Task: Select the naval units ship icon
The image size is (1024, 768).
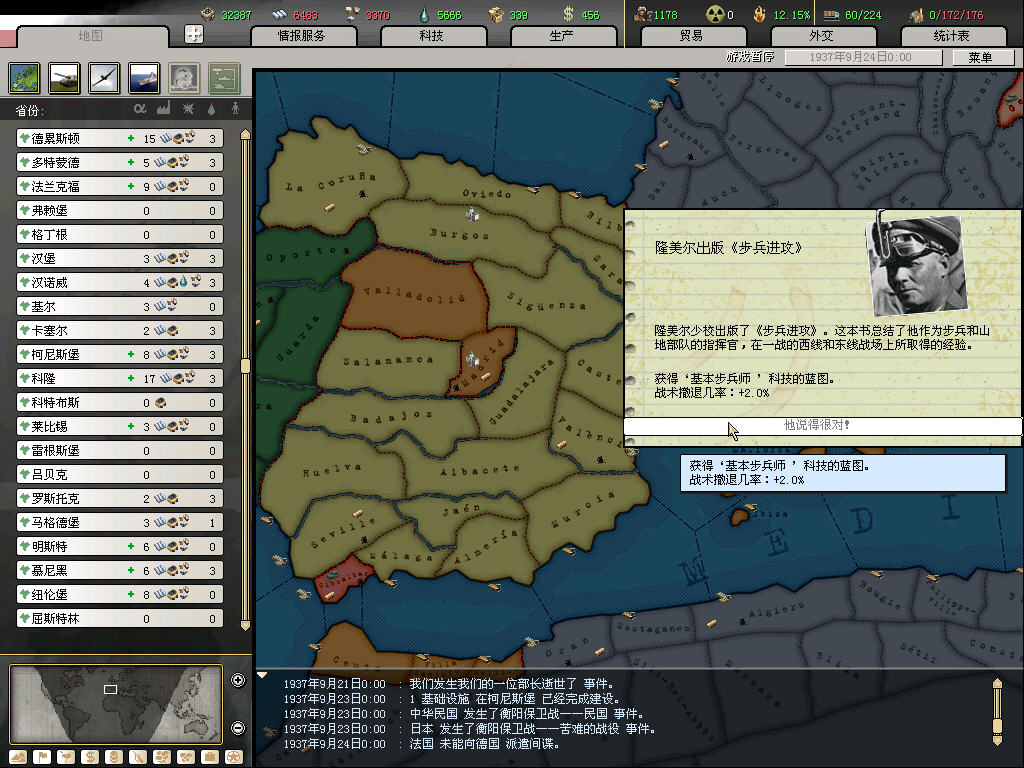Action: [x=143, y=77]
